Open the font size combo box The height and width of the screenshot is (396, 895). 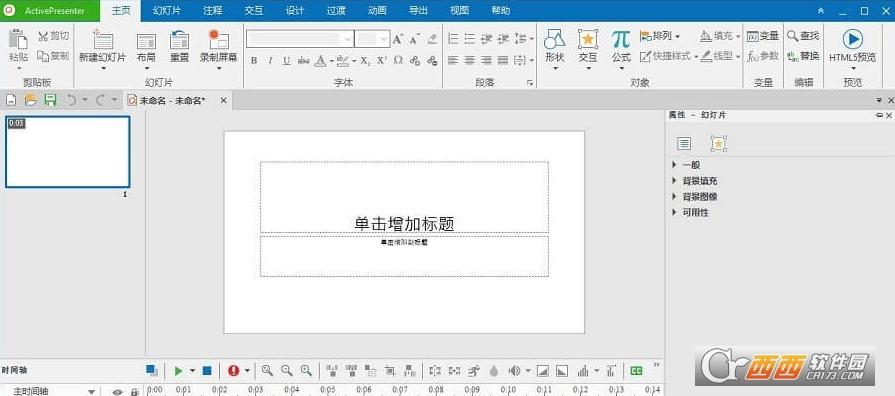coord(372,39)
